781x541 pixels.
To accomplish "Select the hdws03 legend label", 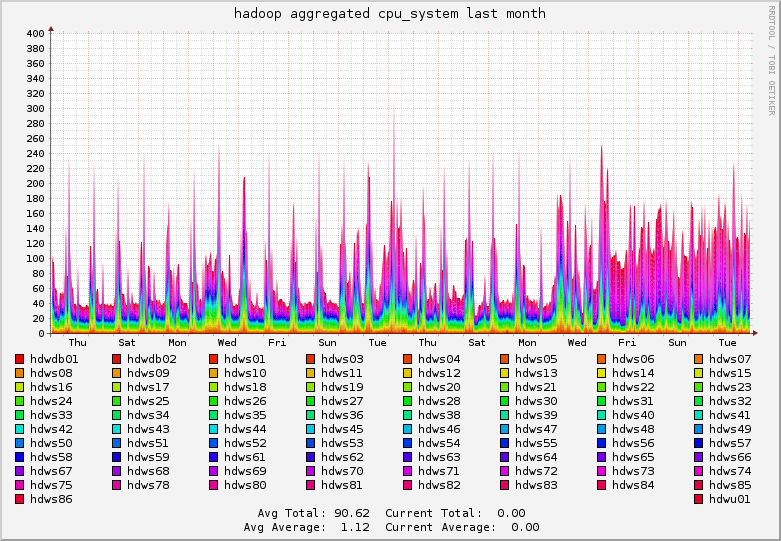I will (342, 359).
